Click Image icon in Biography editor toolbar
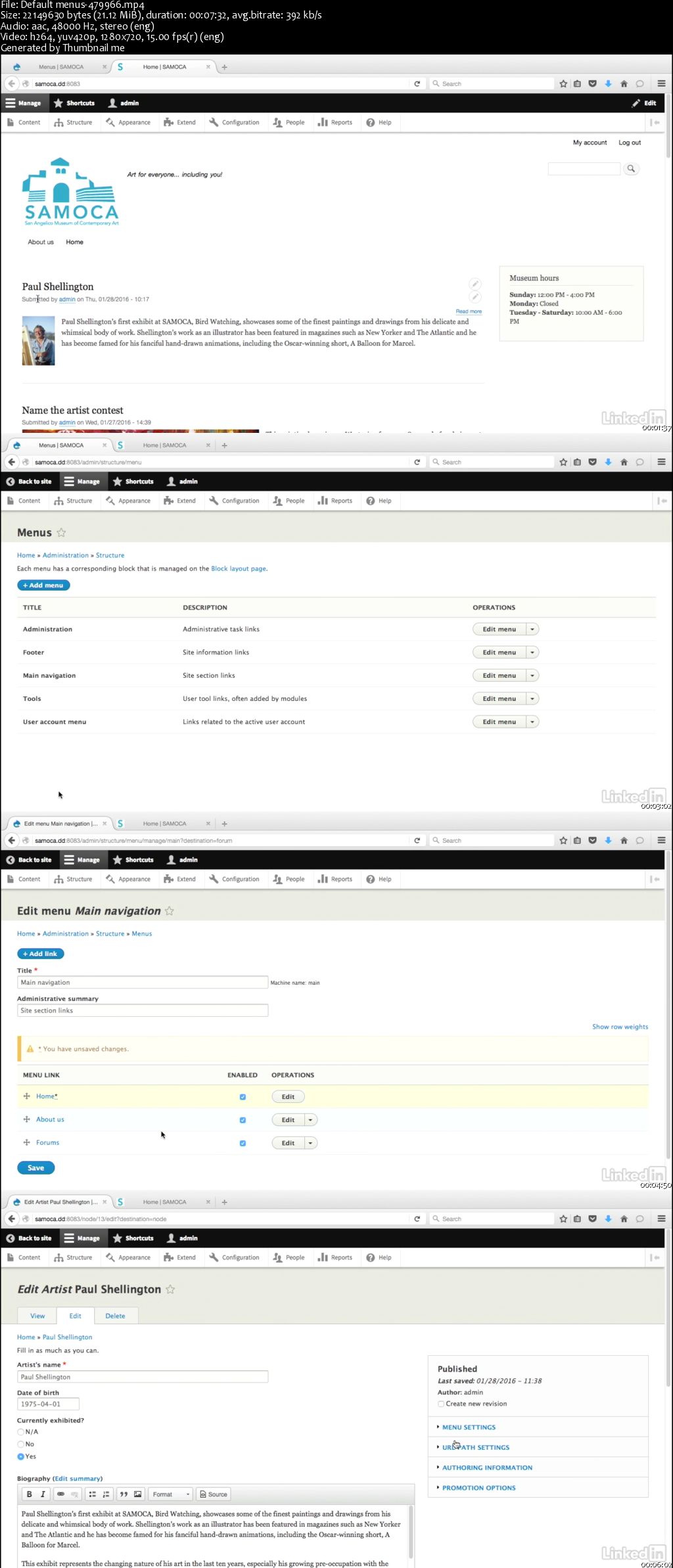 [137, 1494]
